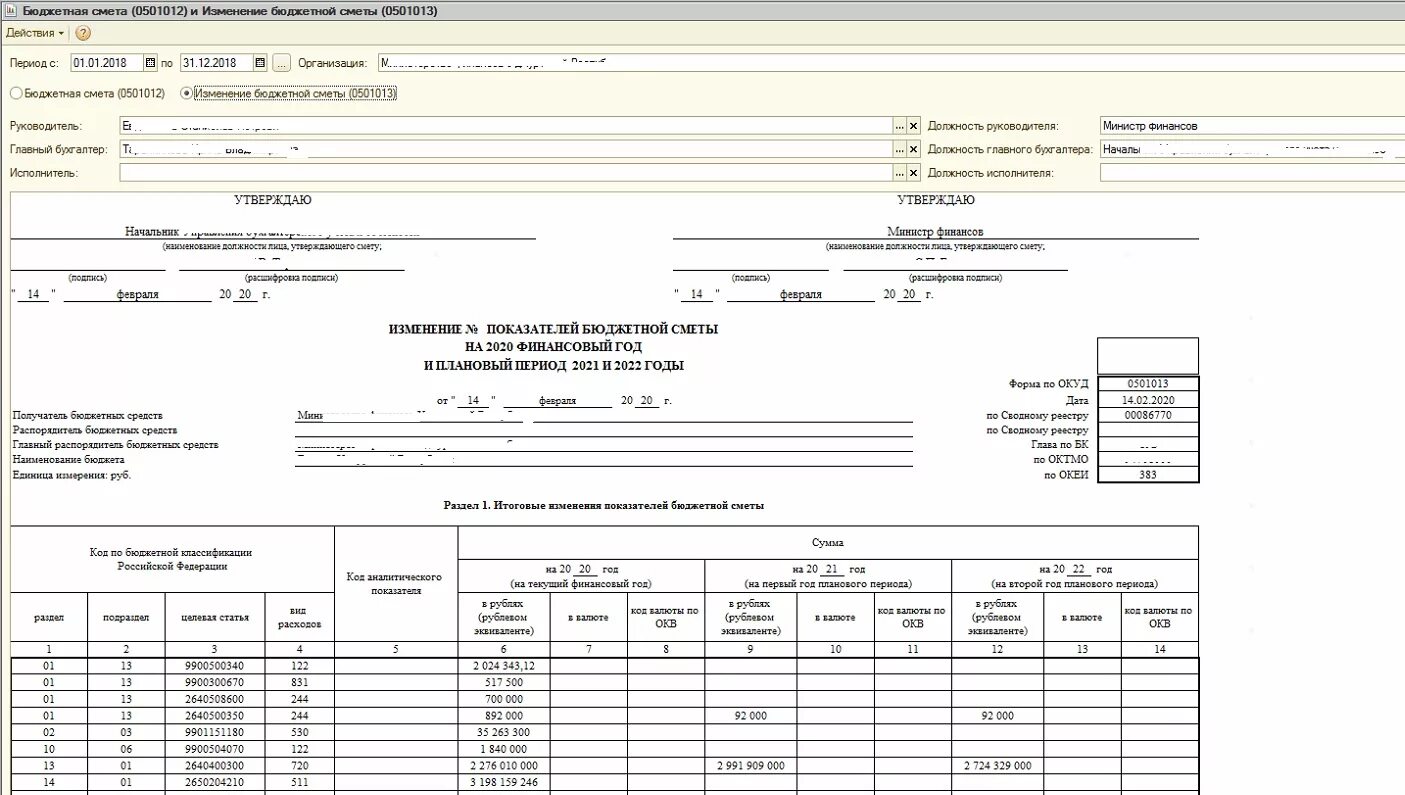
Task: Select date cell 14.02.2020
Action: tap(1147, 399)
